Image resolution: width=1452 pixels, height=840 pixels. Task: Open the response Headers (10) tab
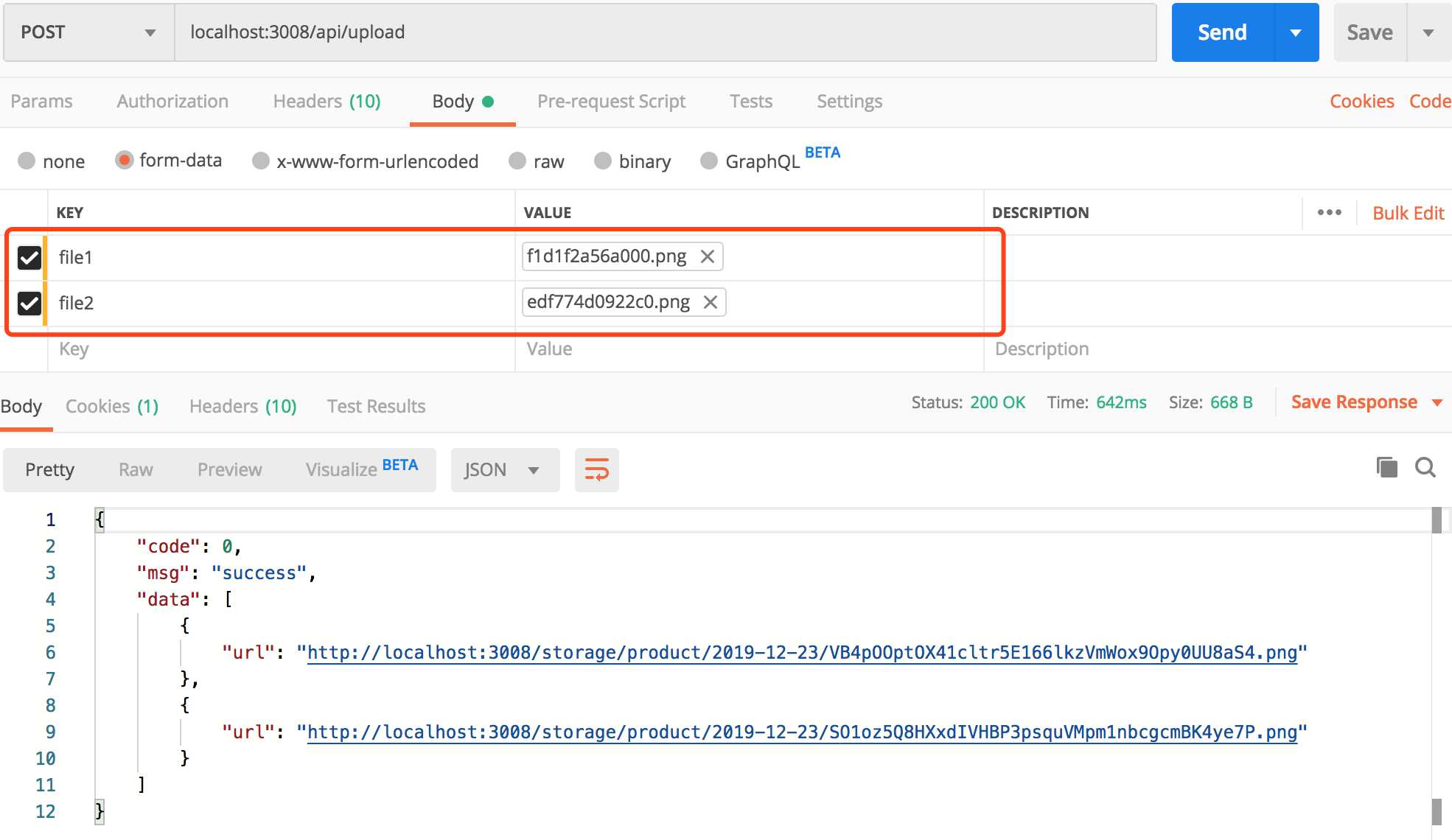click(242, 406)
